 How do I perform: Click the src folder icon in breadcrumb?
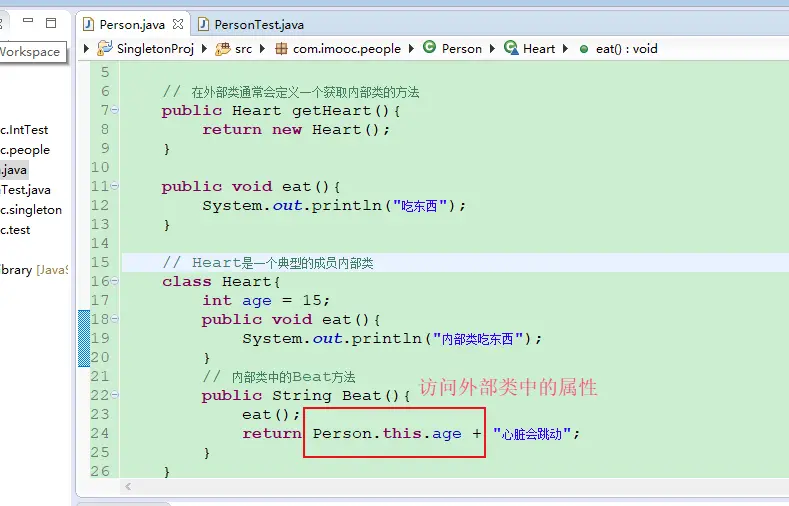click(223, 49)
